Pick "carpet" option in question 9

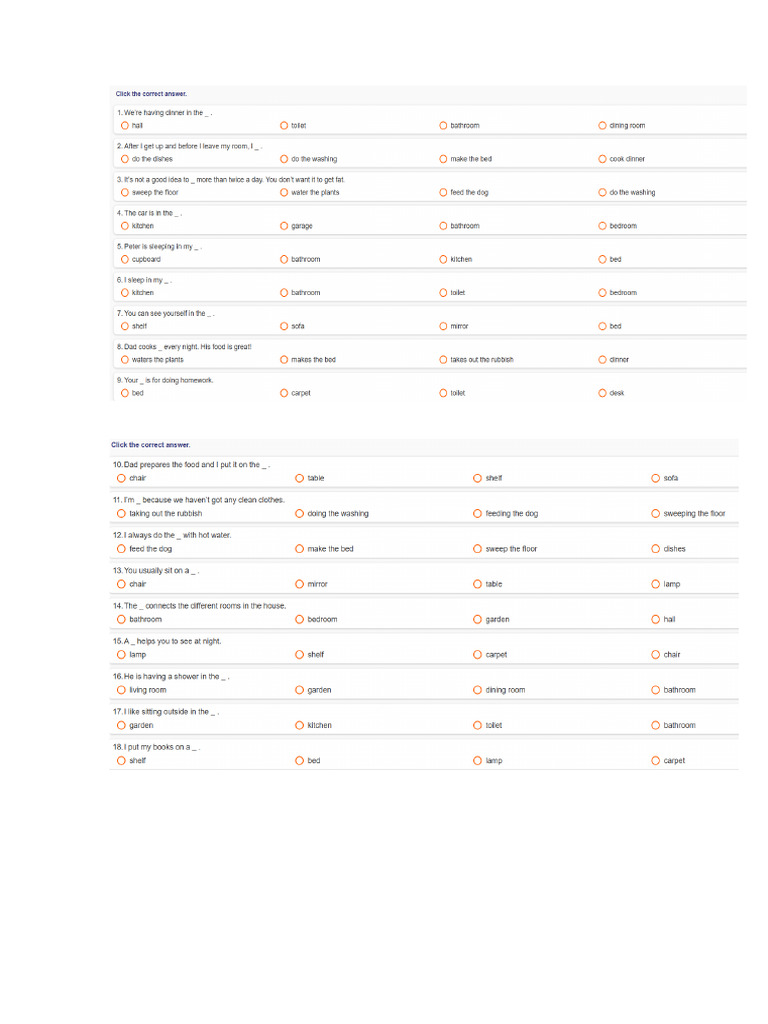click(284, 393)
